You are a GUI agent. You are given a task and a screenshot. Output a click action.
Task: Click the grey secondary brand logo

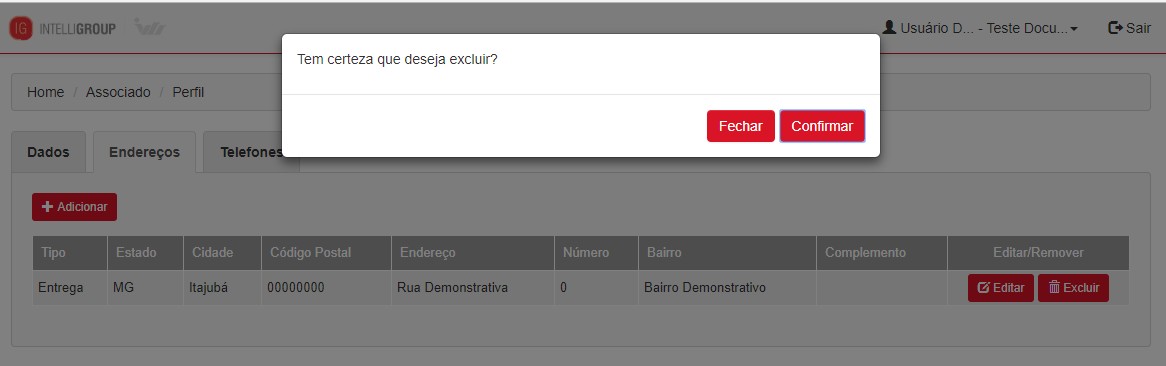click(149, 28)
